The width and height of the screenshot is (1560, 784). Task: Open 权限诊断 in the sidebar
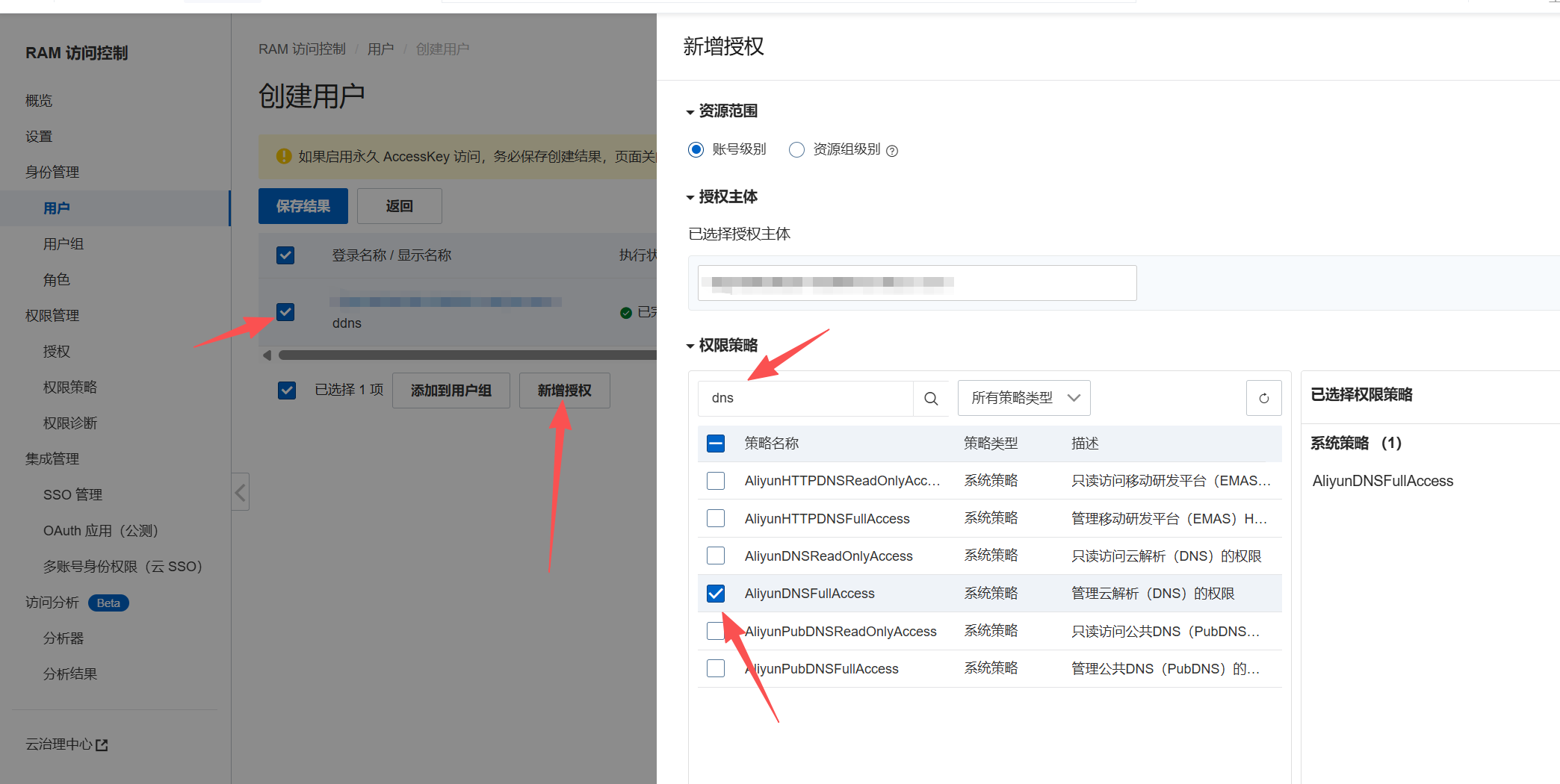[70, 423]
